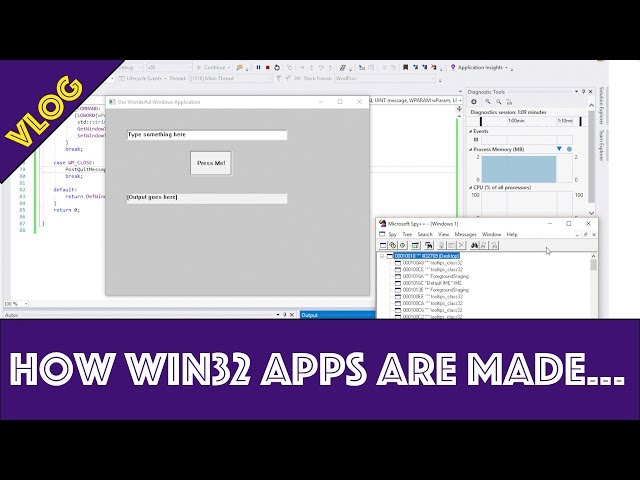Close the Autos panel

coord(292,315)
